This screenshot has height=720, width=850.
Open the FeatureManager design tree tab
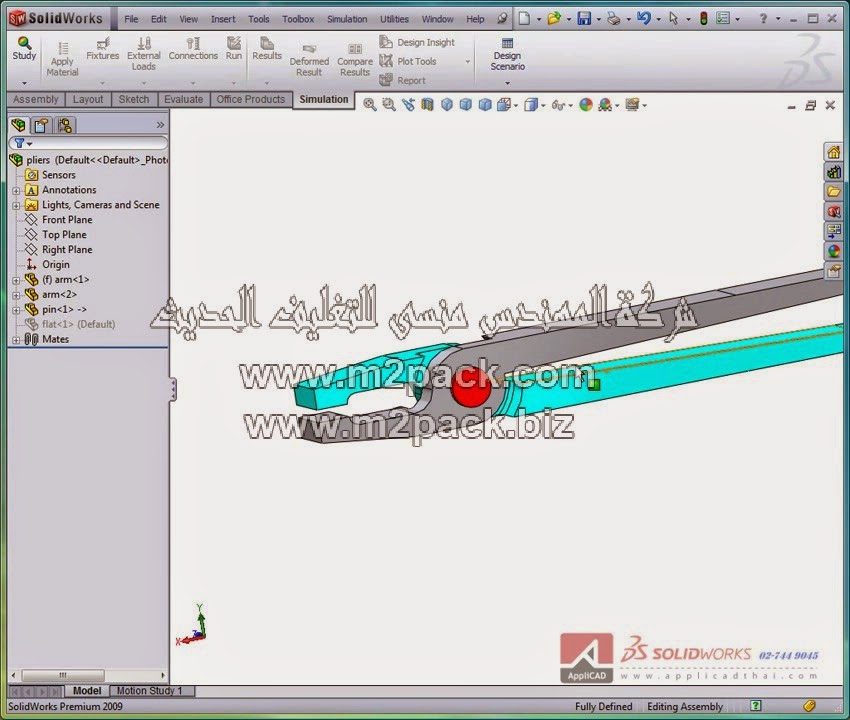click(18, 125)
